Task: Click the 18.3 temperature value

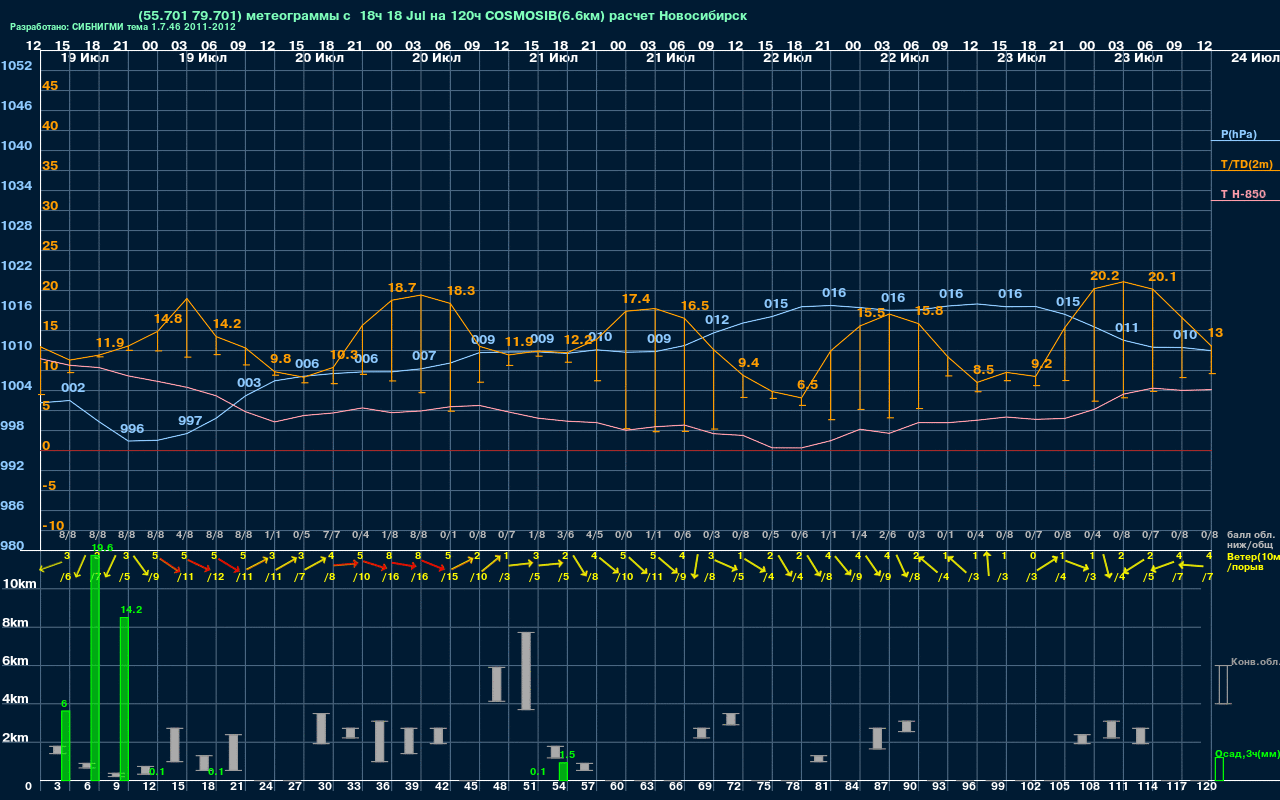Action: point(461,291)
